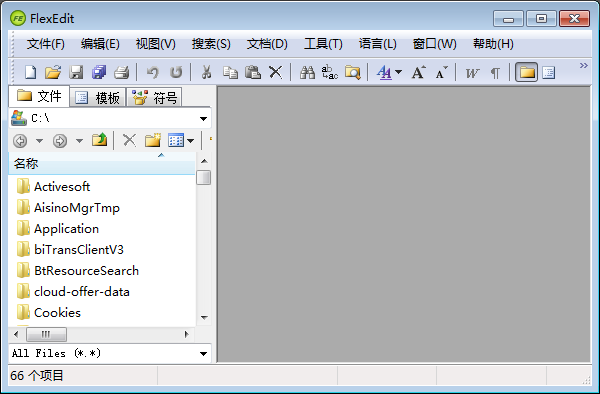
Task: Open Find with binoculars icon
Action: point(307,72)
